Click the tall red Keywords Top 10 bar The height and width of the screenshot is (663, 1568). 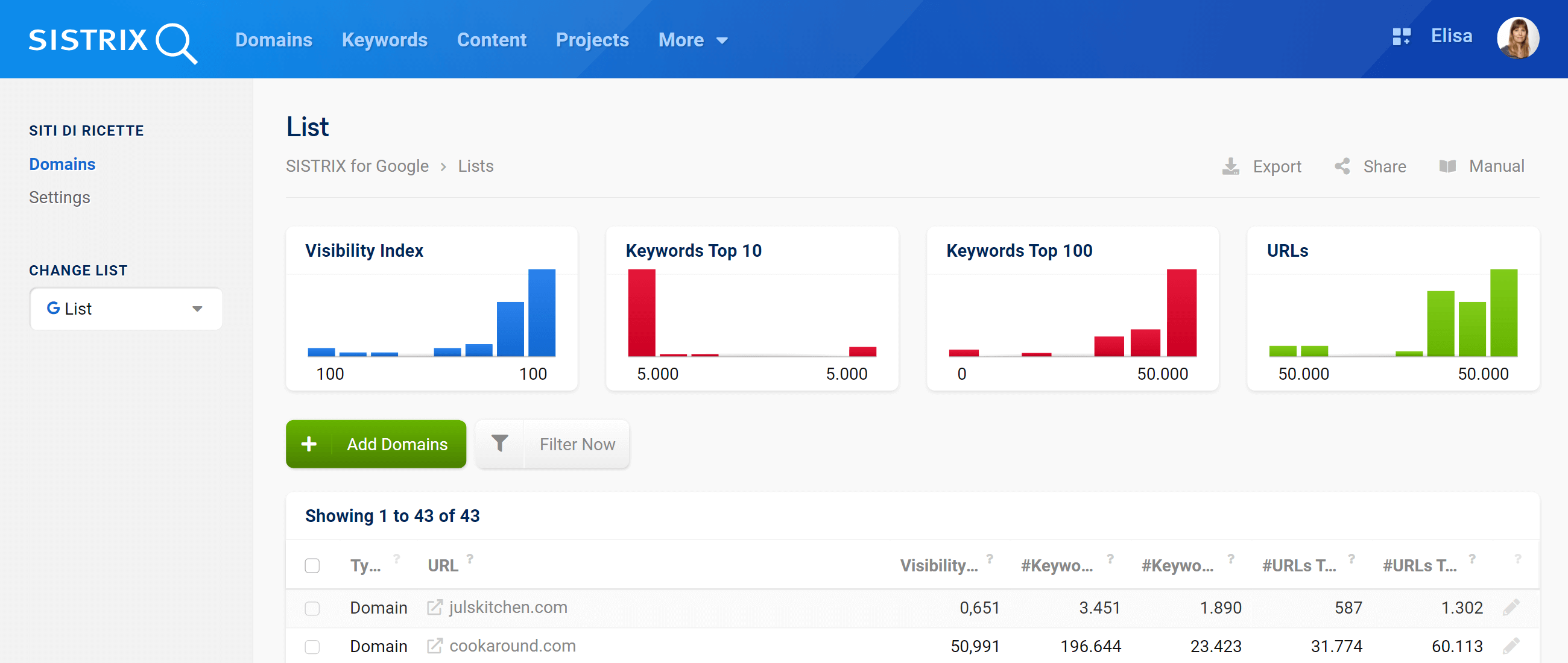click(x=642, y=313)
